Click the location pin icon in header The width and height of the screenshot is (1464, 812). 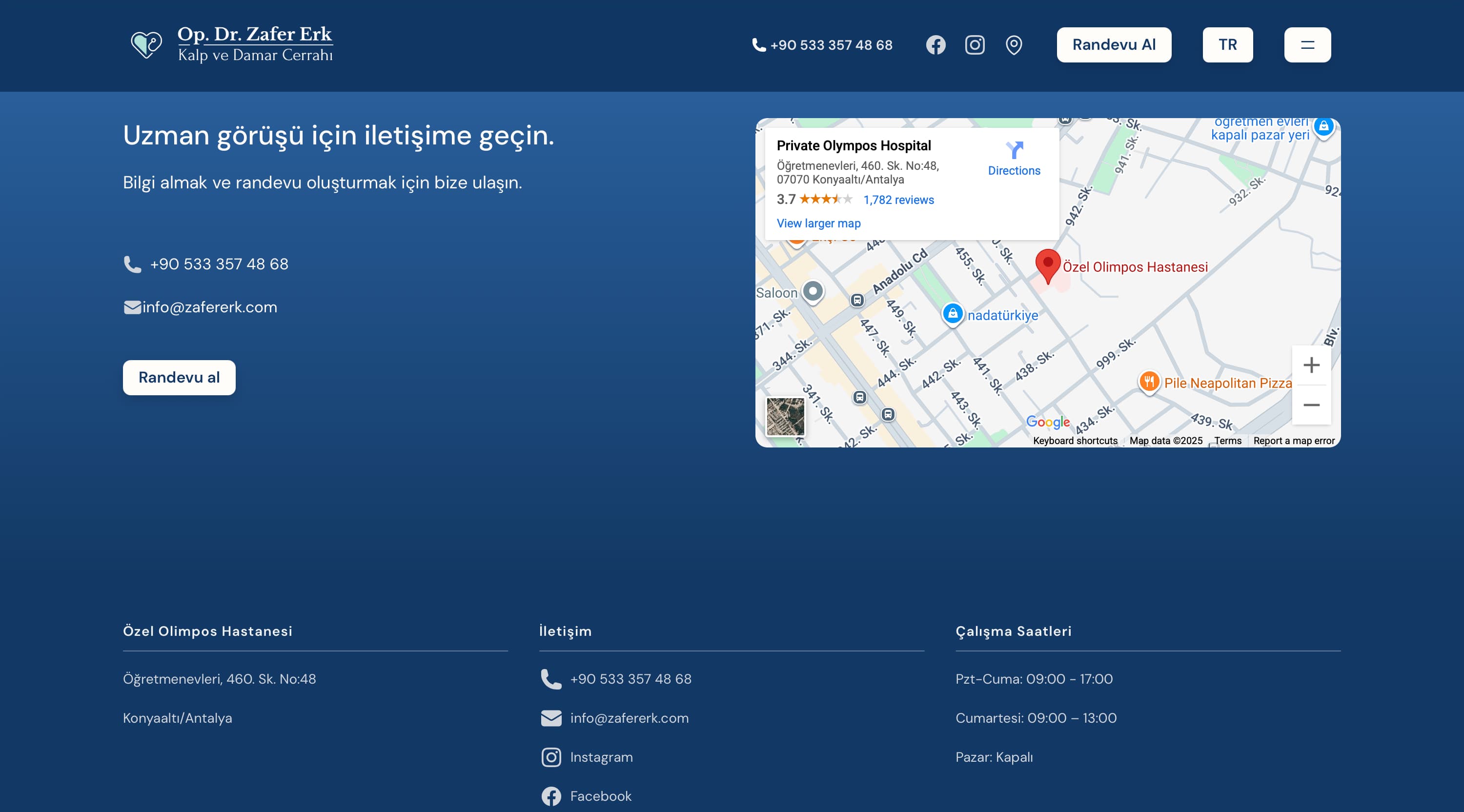click(1013, 45)
